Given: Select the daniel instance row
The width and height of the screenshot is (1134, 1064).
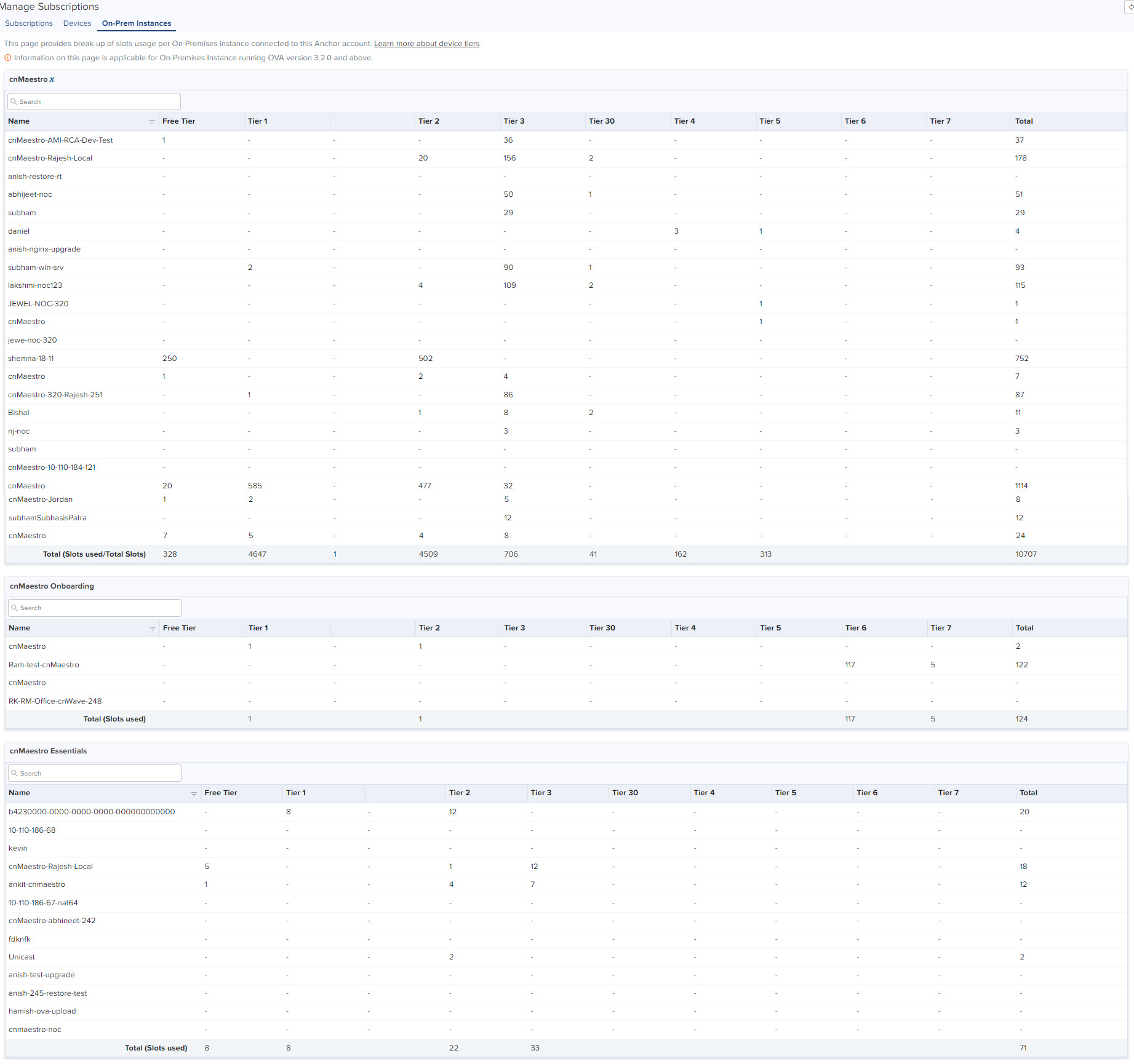Looking at the screenshot, I should point(566,231).
